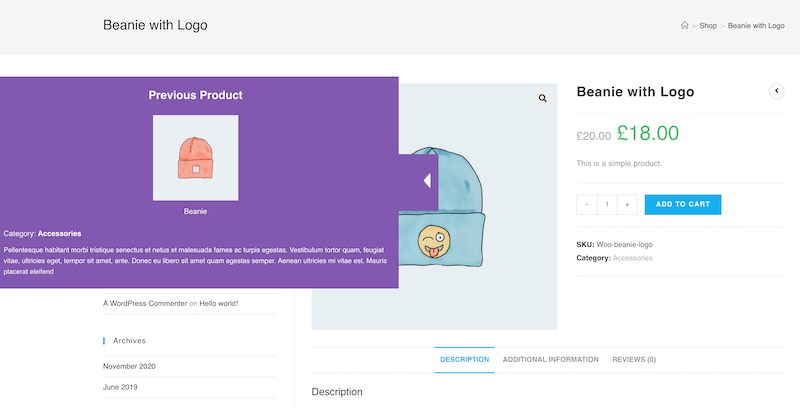Image resolution: width=800 pixels, height=408 pixels.
Task: Open November 2020 archive
Action: point(129,366)
